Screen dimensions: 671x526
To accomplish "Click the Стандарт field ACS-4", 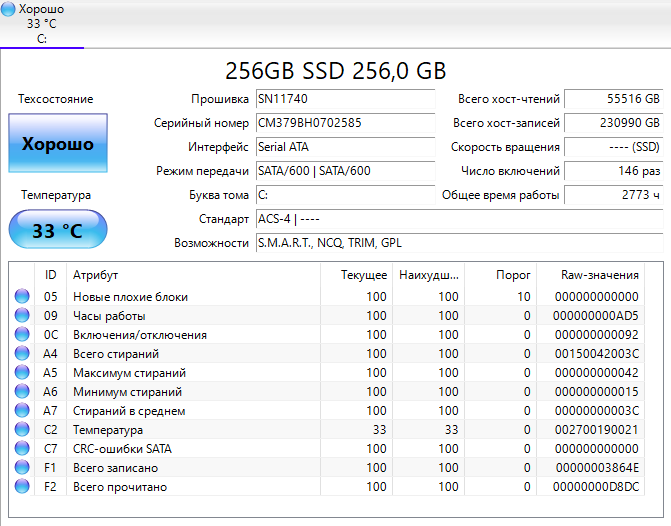I will pos(460,219).
